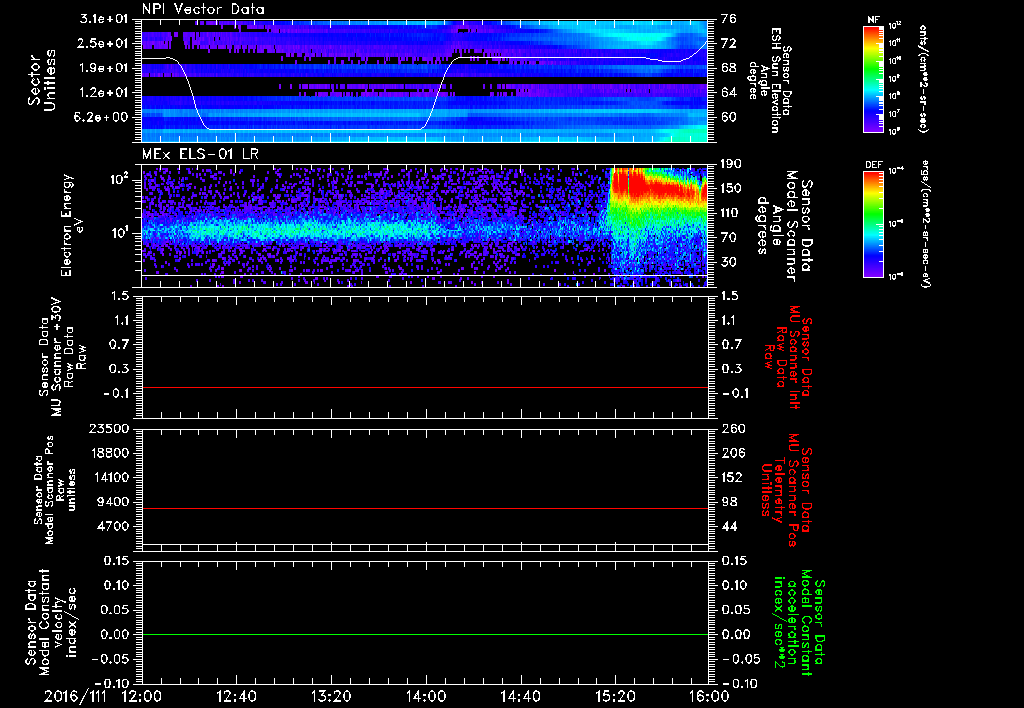Click the 44 telemetry tick label

728,526
